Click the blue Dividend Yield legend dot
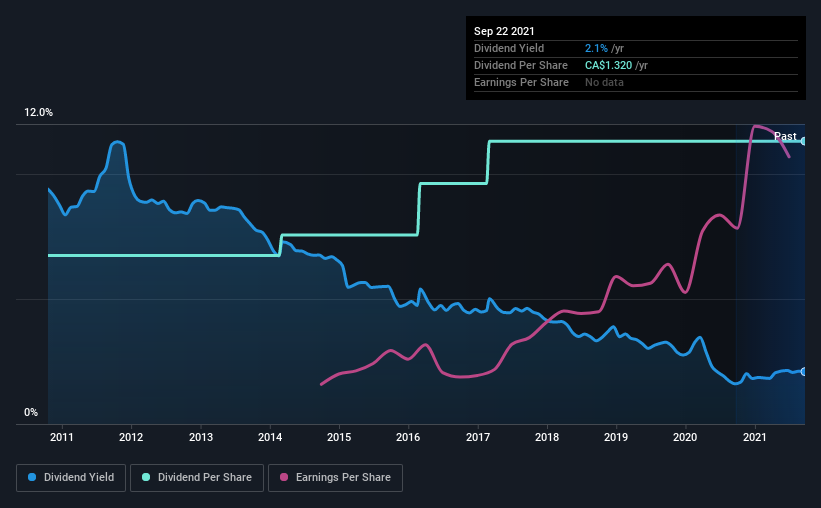The width and height of the screenshot is (821, 508). click(x=32, y=477)
